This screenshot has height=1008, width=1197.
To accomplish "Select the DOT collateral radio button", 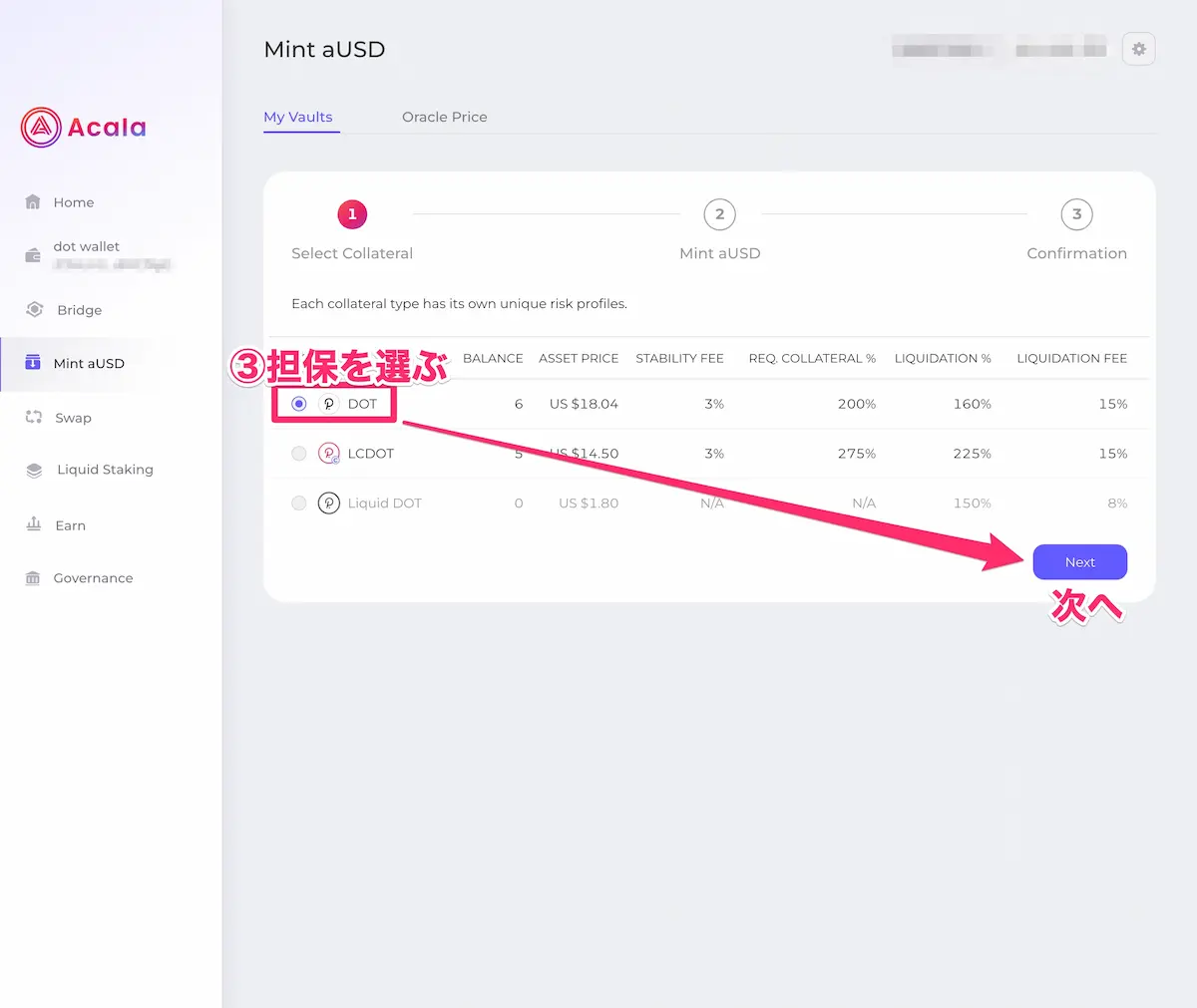I will pos(298,404).
